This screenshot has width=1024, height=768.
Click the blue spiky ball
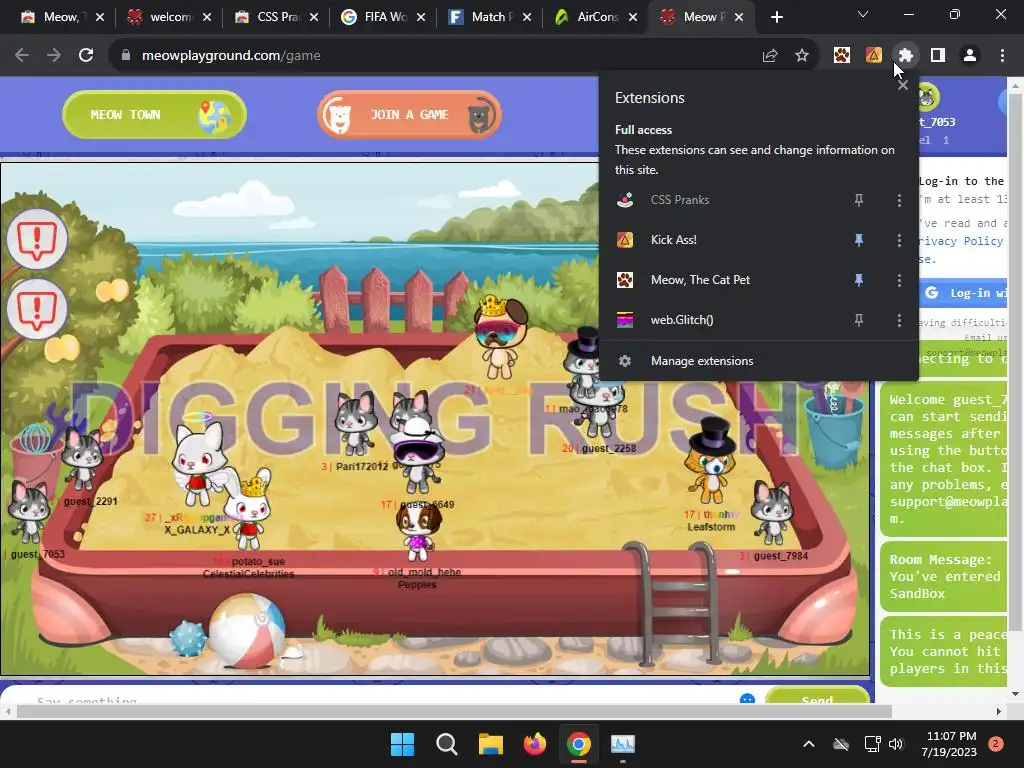coord(188,639)
